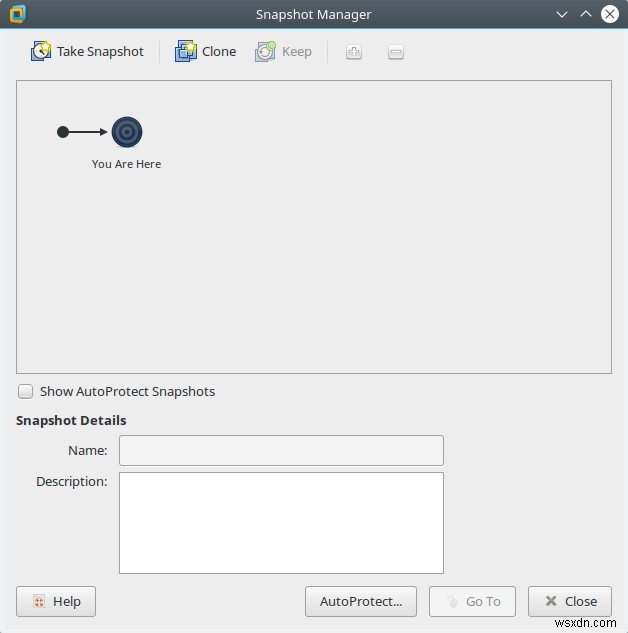
Task: Click the plus zoom-in toolbar icon
Action: [x=354, y=52]
